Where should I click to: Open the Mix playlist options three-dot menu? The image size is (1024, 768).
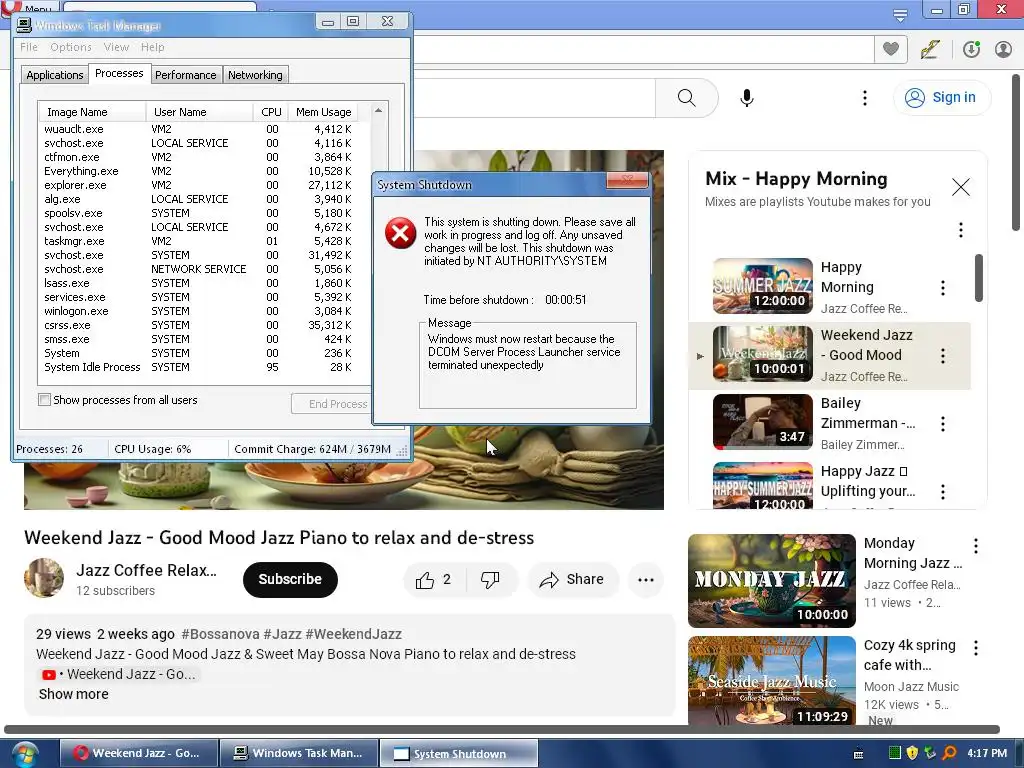coord(961,230)
